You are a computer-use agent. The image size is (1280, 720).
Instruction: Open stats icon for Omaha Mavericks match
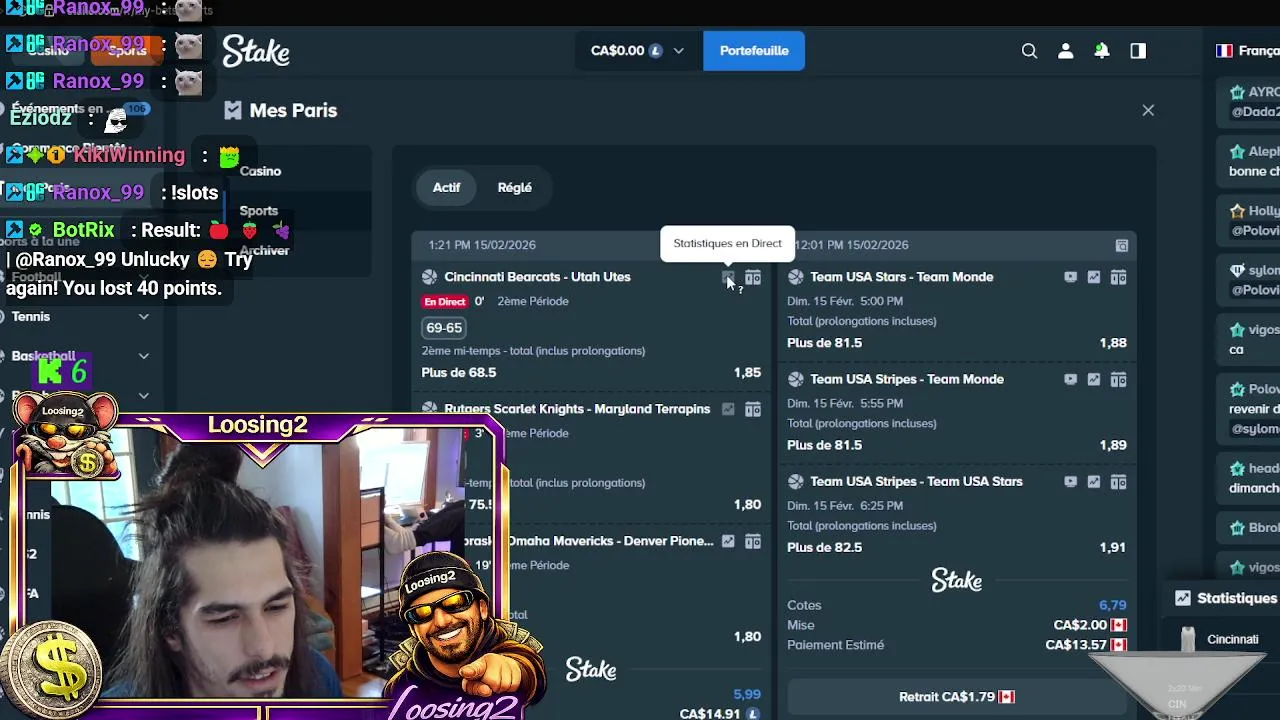pos(728,541)
